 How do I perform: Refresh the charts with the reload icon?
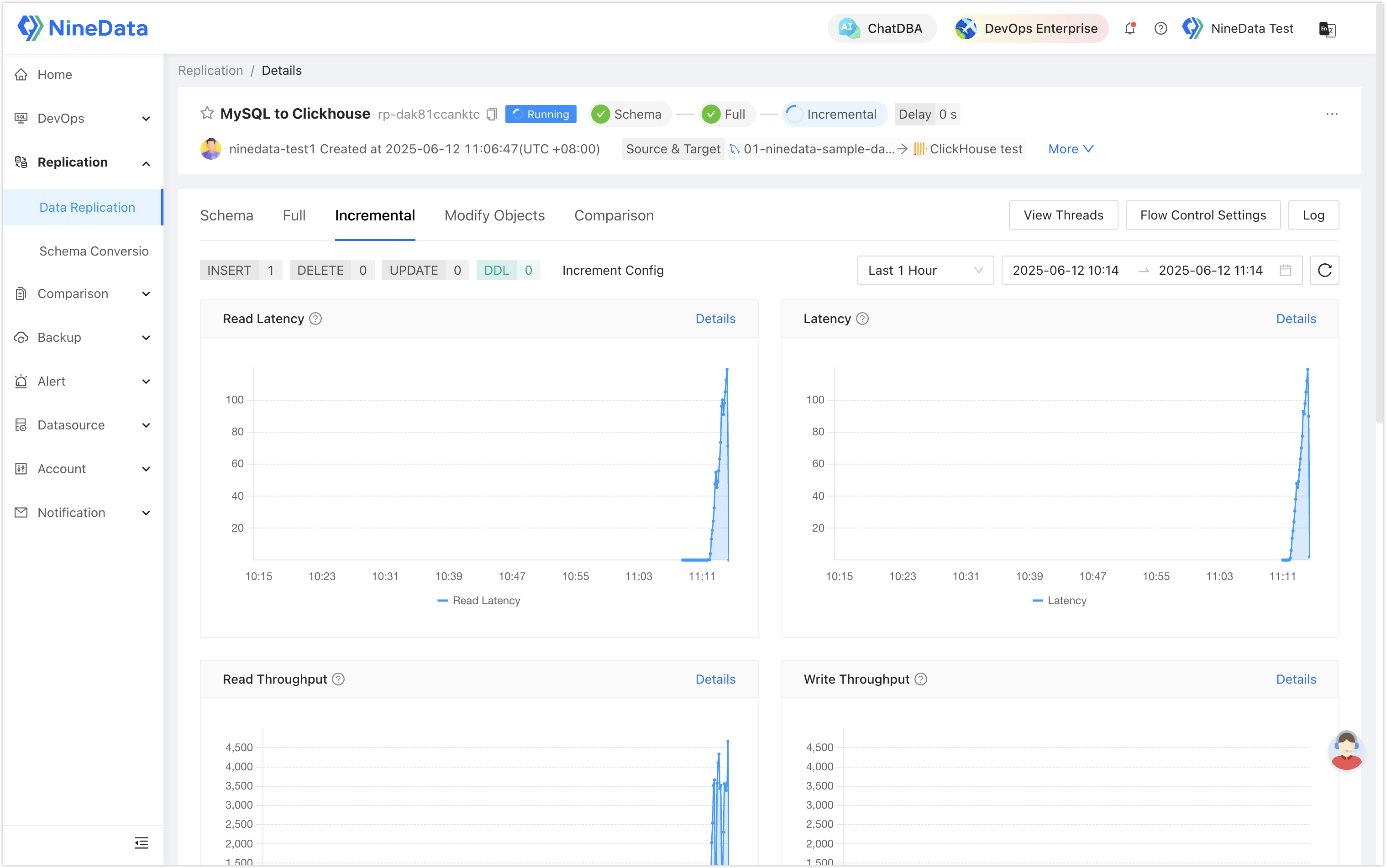pyautogui.click(x=1324, y=270)
